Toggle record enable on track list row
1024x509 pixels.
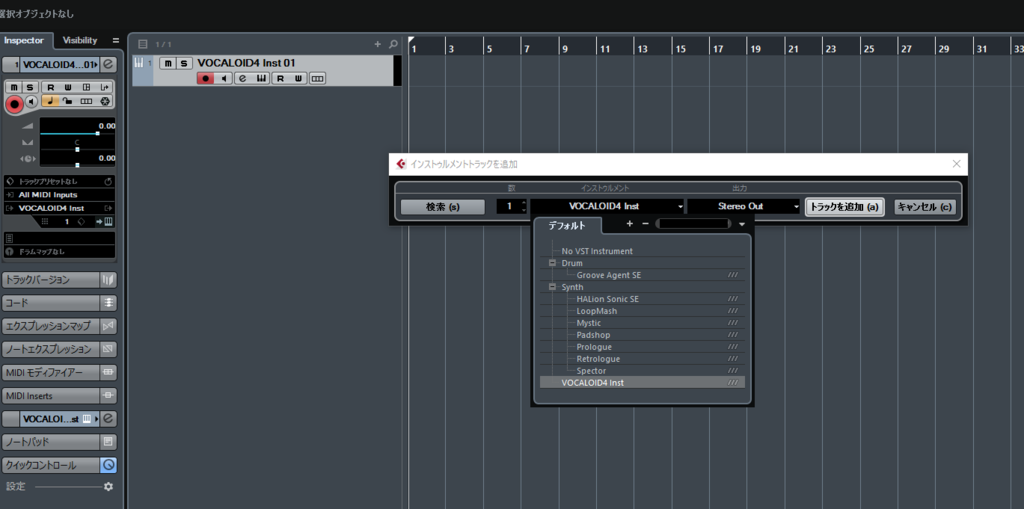pos(206,78)
